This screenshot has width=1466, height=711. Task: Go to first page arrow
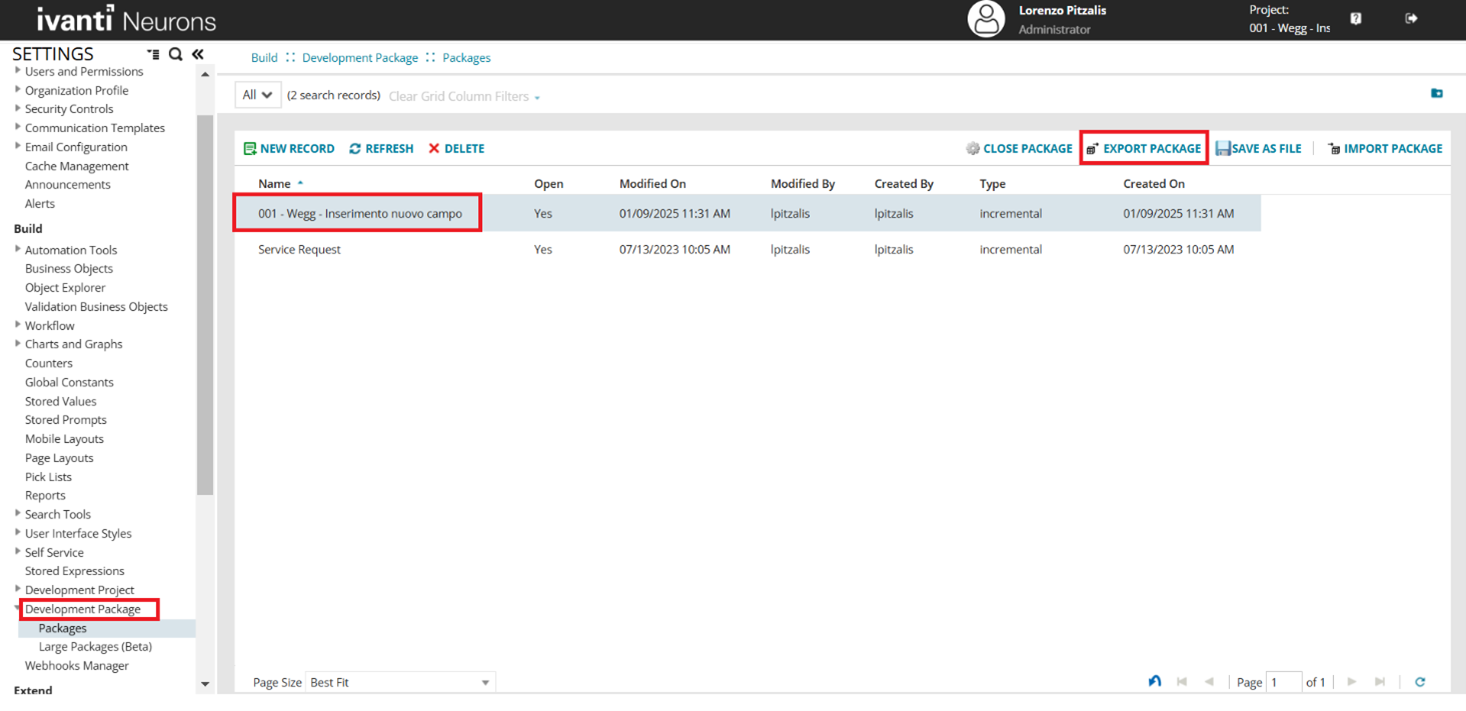tap(1182, 682)
